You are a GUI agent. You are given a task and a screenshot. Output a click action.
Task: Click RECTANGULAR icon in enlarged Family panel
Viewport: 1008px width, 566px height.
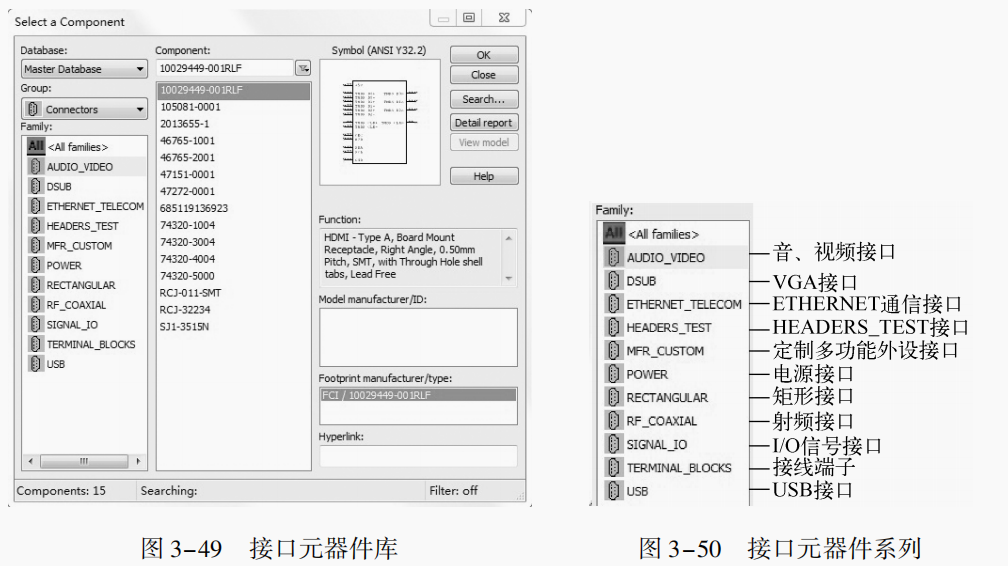pyautogui.click(x=613, y=397)
